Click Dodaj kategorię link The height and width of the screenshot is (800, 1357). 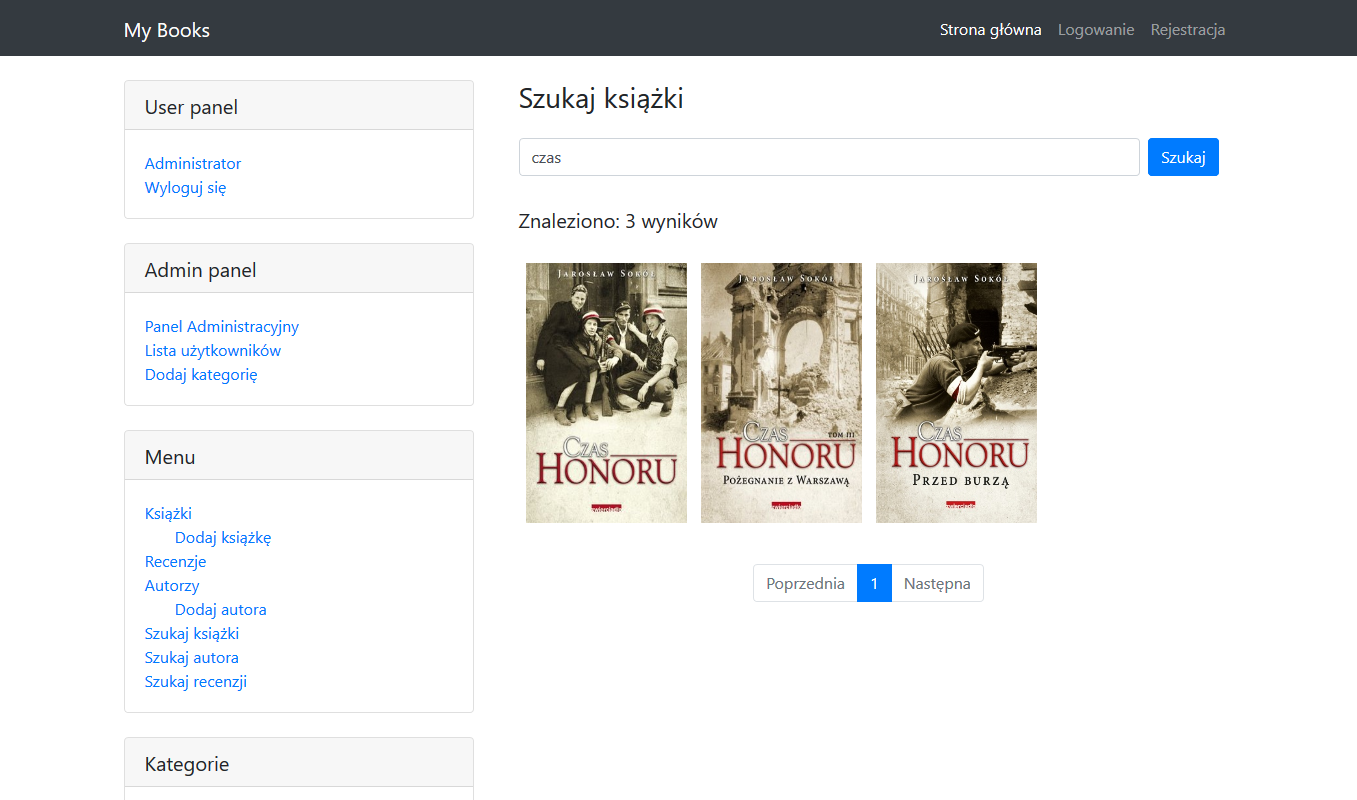point(201,375)
